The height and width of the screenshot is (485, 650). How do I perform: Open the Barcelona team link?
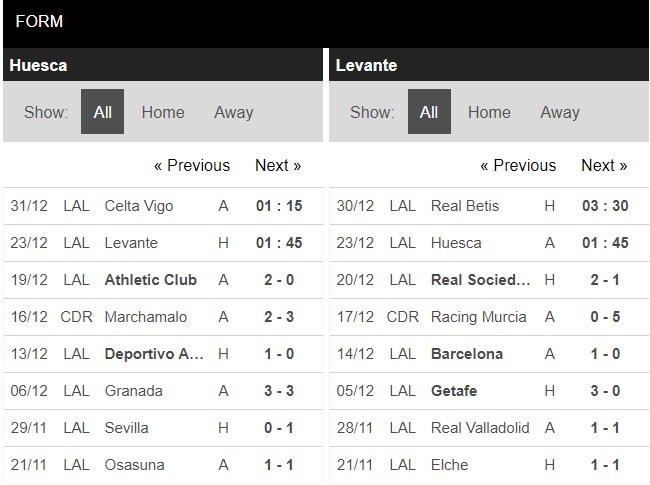(467, 354)
